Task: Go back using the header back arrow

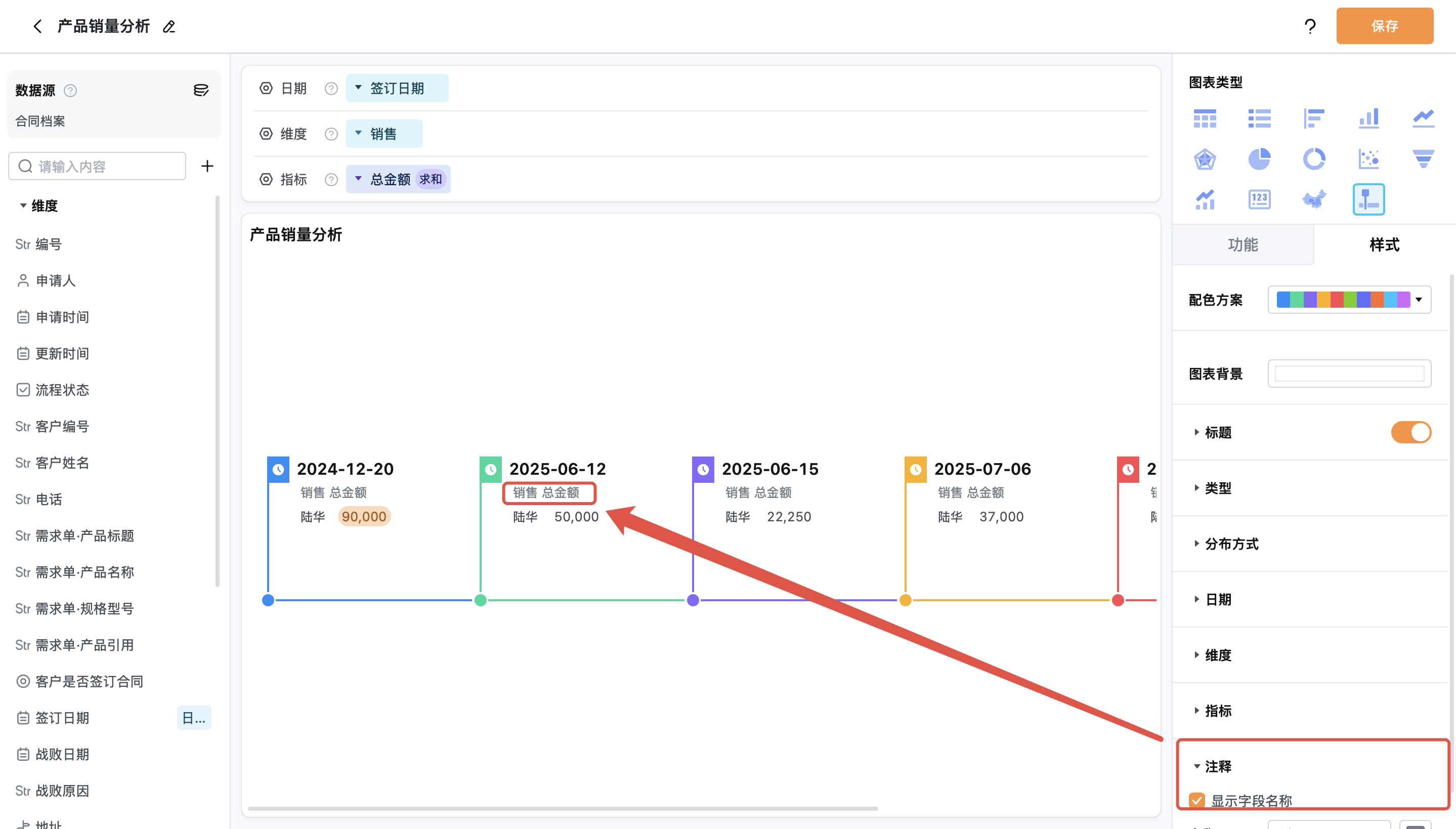Action: (x=37, y=26)
